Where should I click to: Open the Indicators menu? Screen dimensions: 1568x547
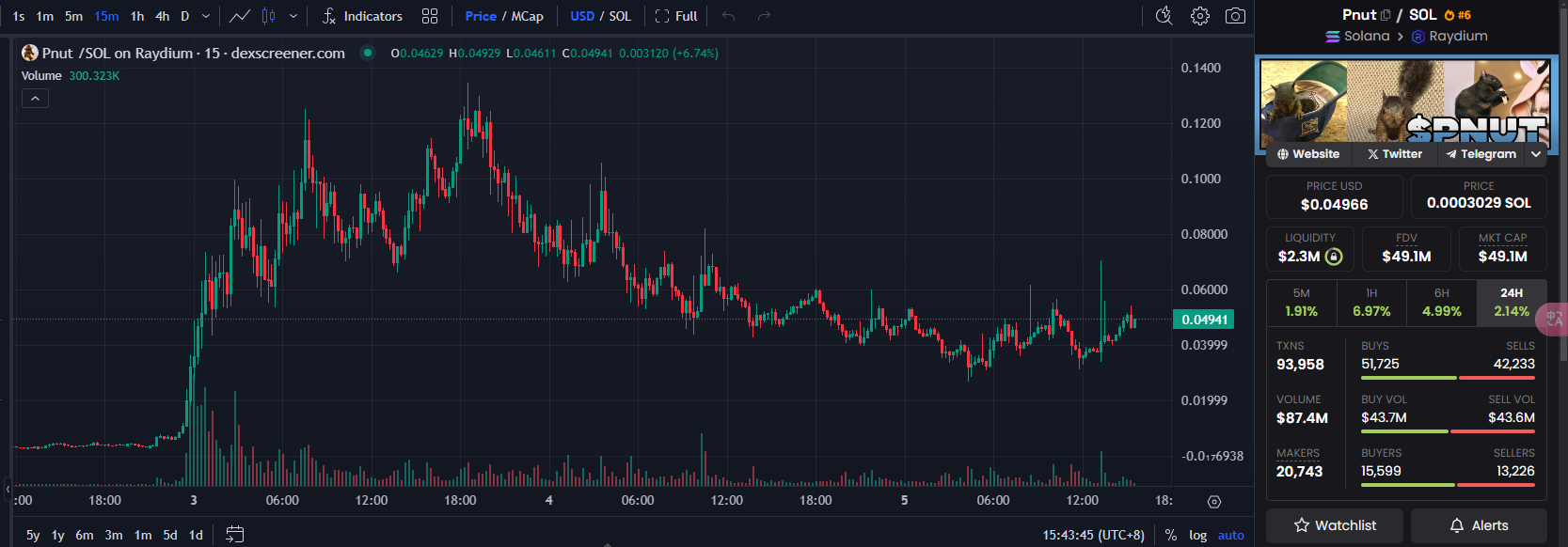(x=362, y=16)
